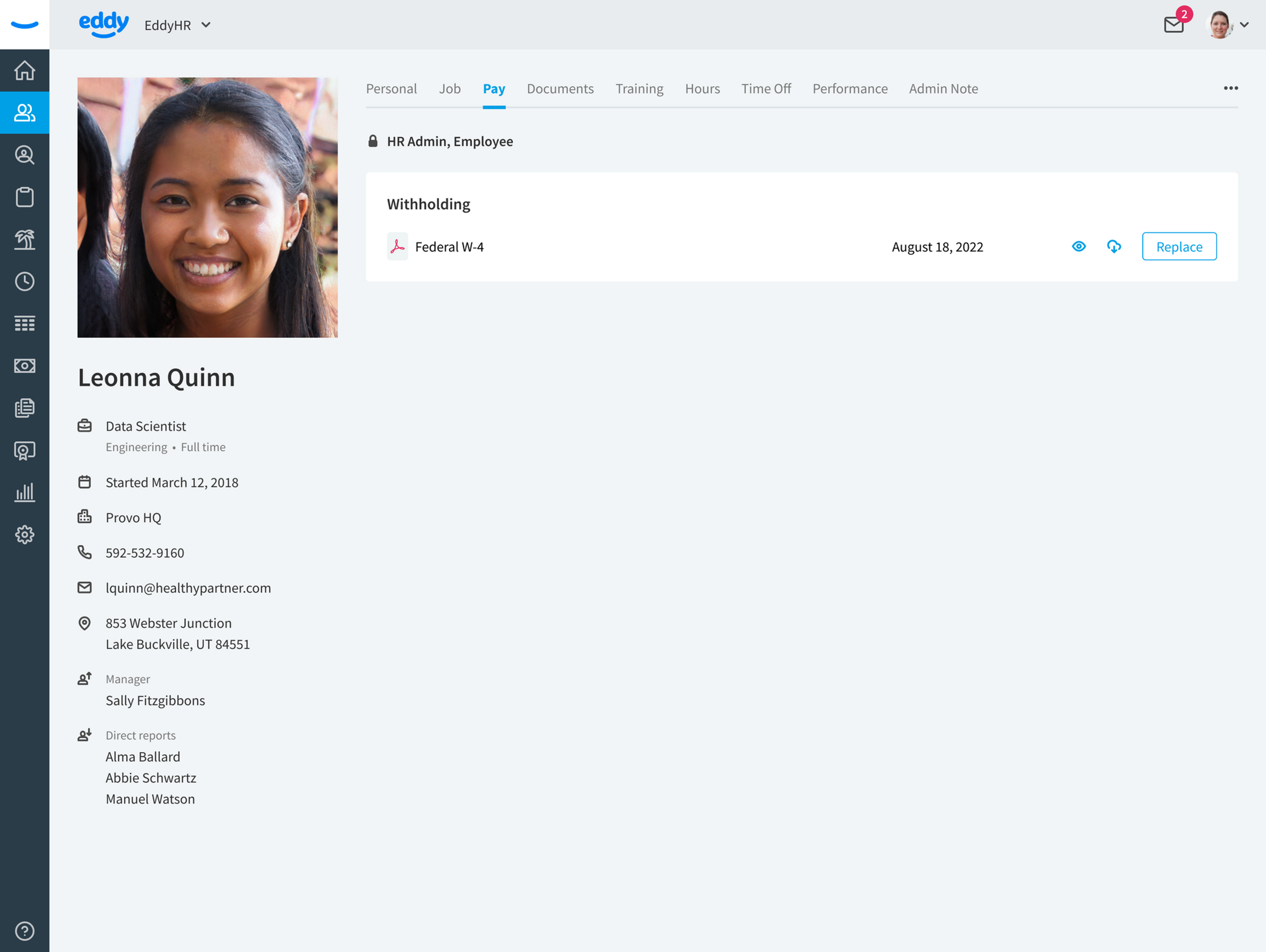Open the Home dashboard icon in sidebar
This screenshot has width=1266, height=952.
click(25, 70)
